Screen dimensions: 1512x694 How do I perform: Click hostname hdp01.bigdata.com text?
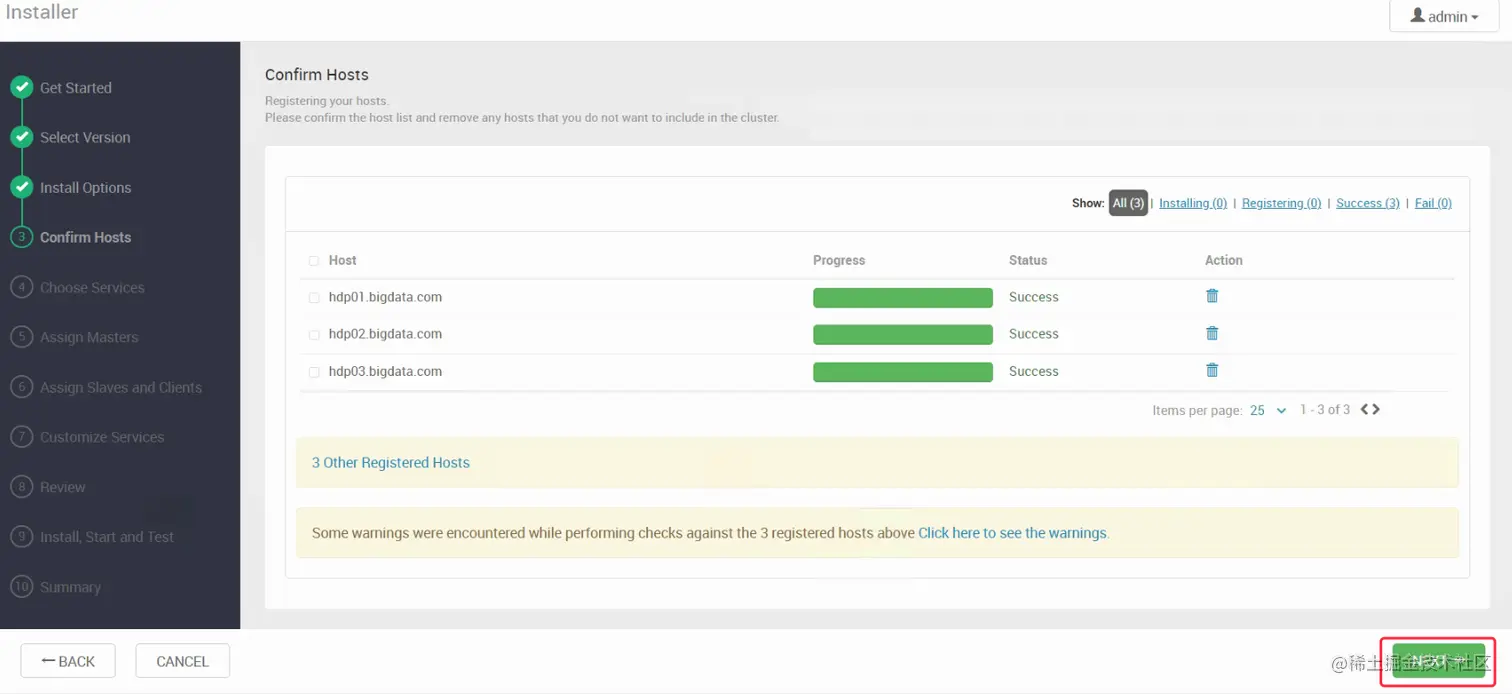tap(385, 297)
